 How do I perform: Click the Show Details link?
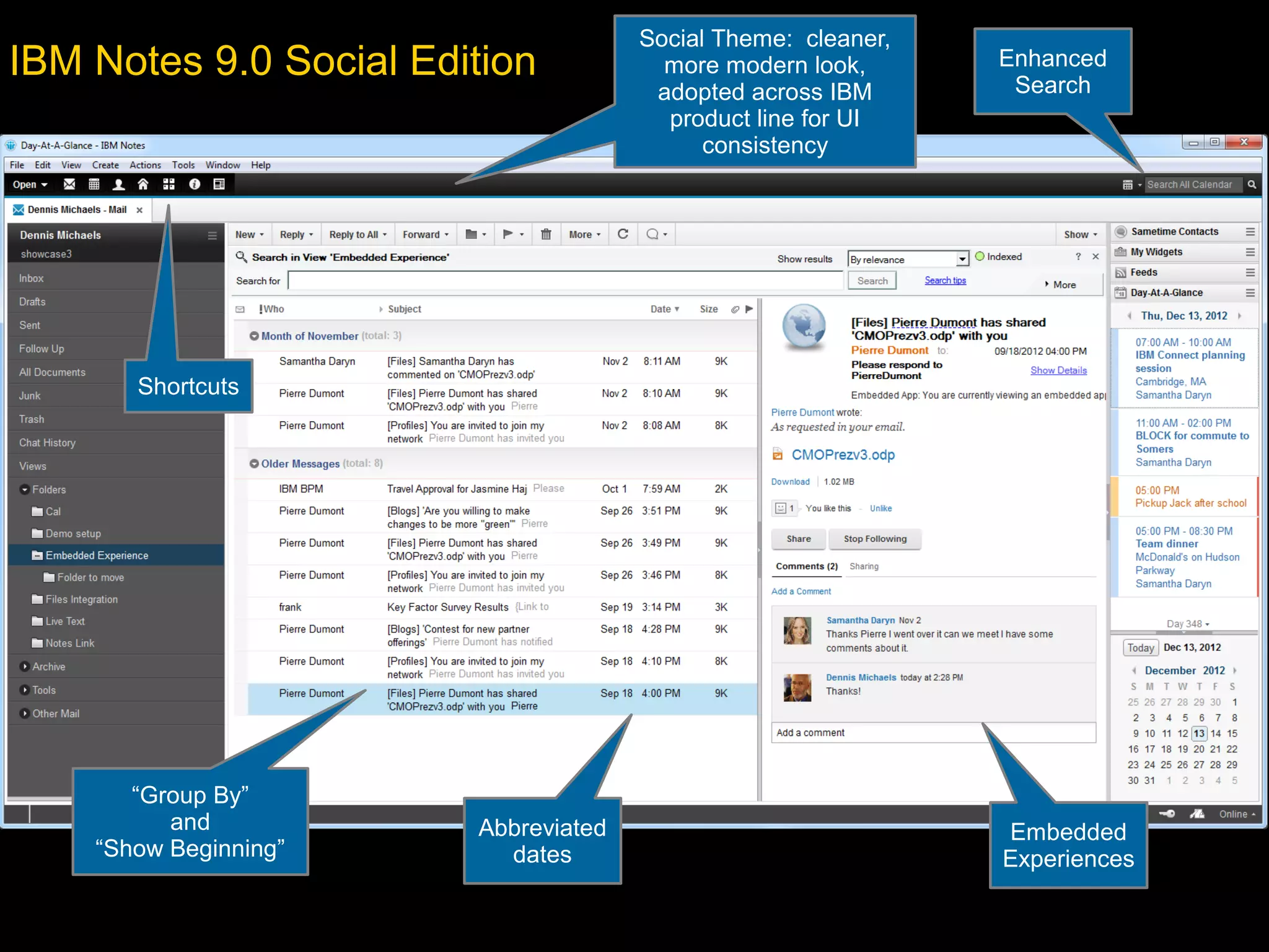click(x=1058, y=370)
